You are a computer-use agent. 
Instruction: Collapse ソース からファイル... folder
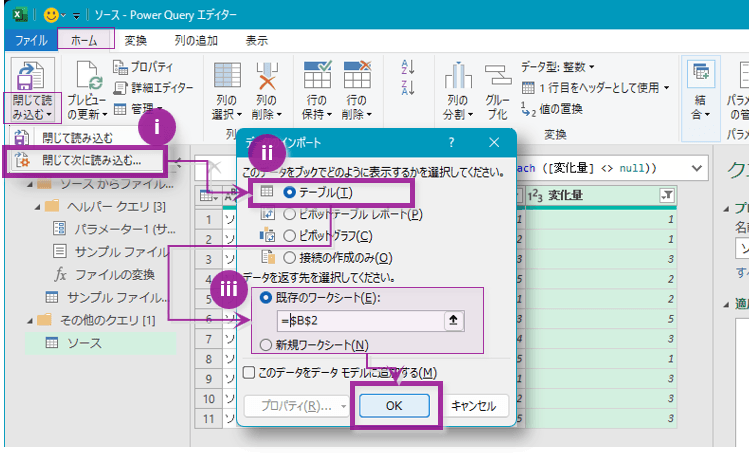click(30, 184)
